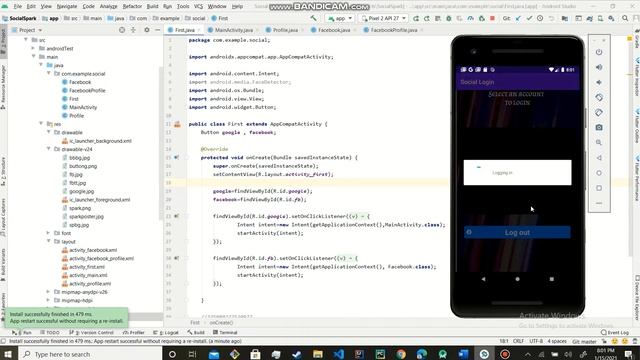Open the VCS menu
The height and width of the screenshot is (360, 640).
[x=198, y=7]
